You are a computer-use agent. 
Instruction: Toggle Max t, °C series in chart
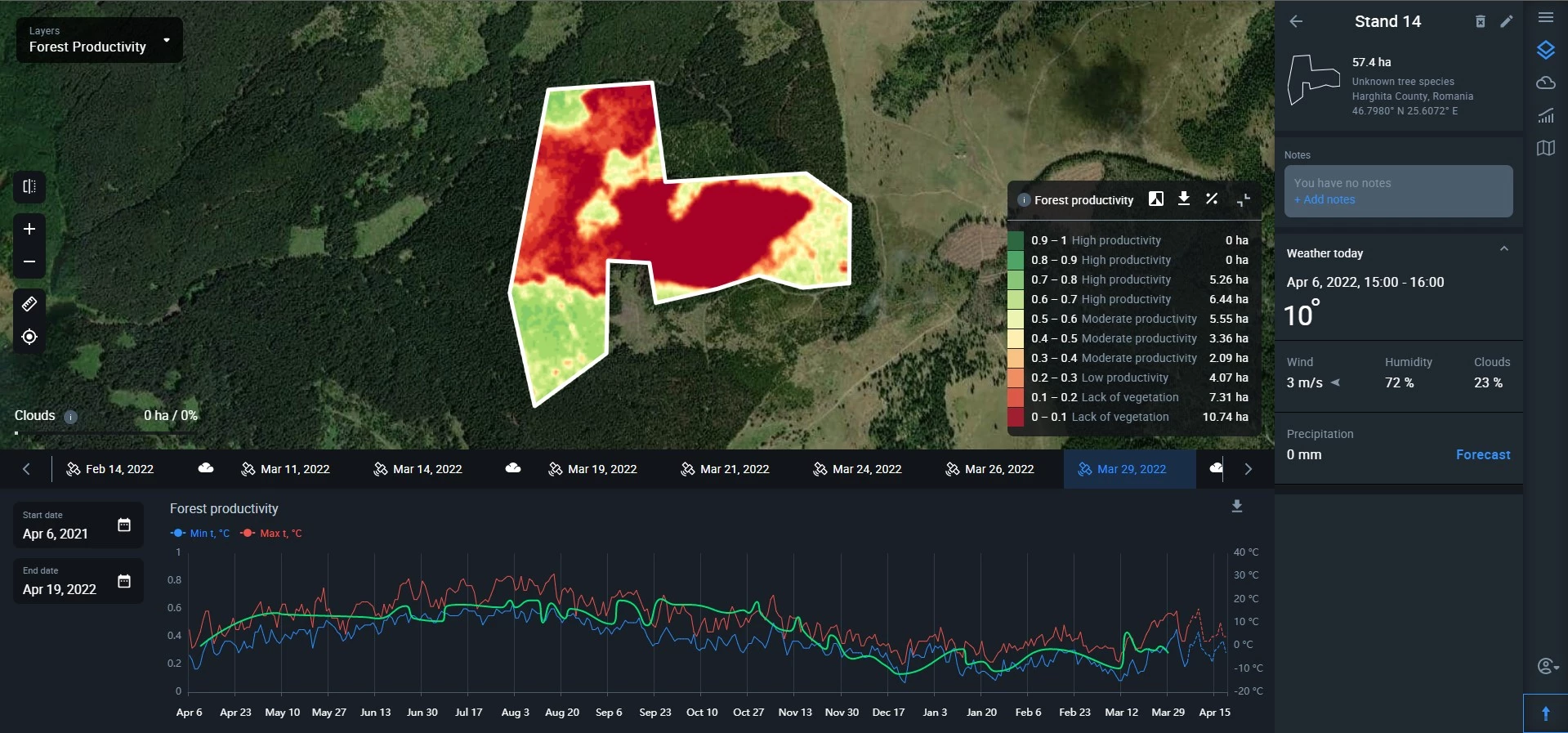tap(271, 534)
